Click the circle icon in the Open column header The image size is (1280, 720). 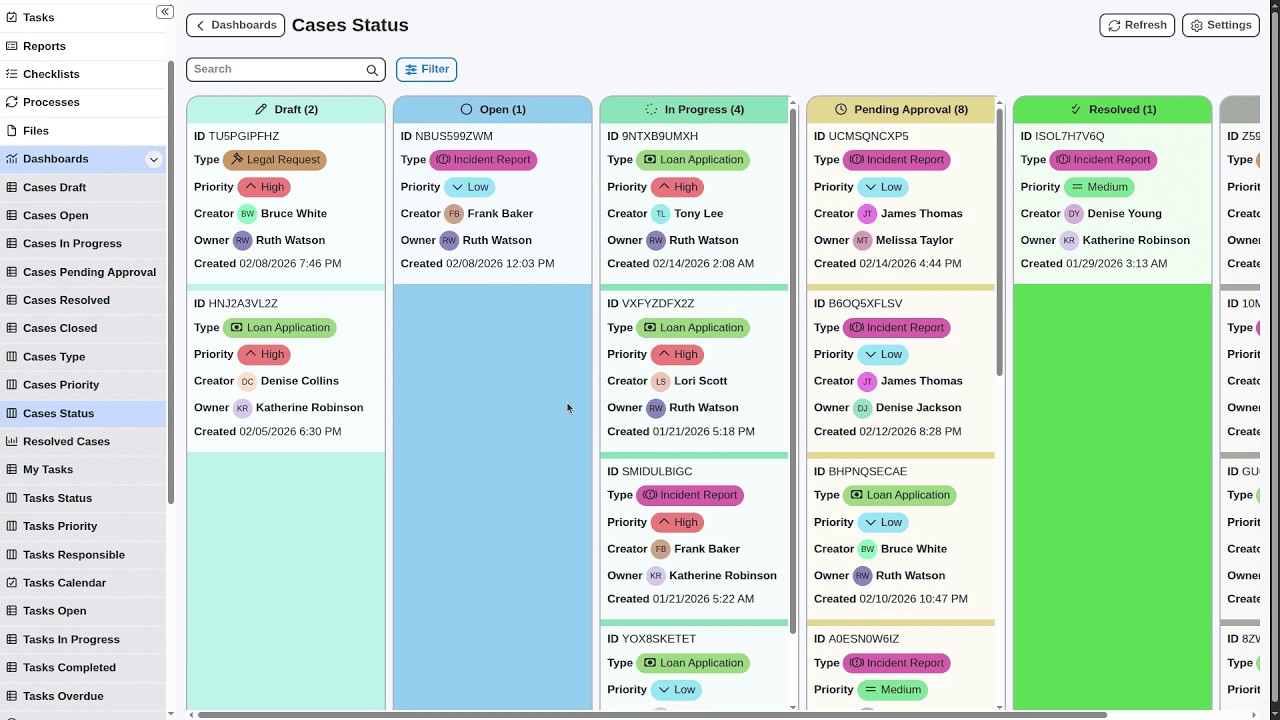(466, 109)
